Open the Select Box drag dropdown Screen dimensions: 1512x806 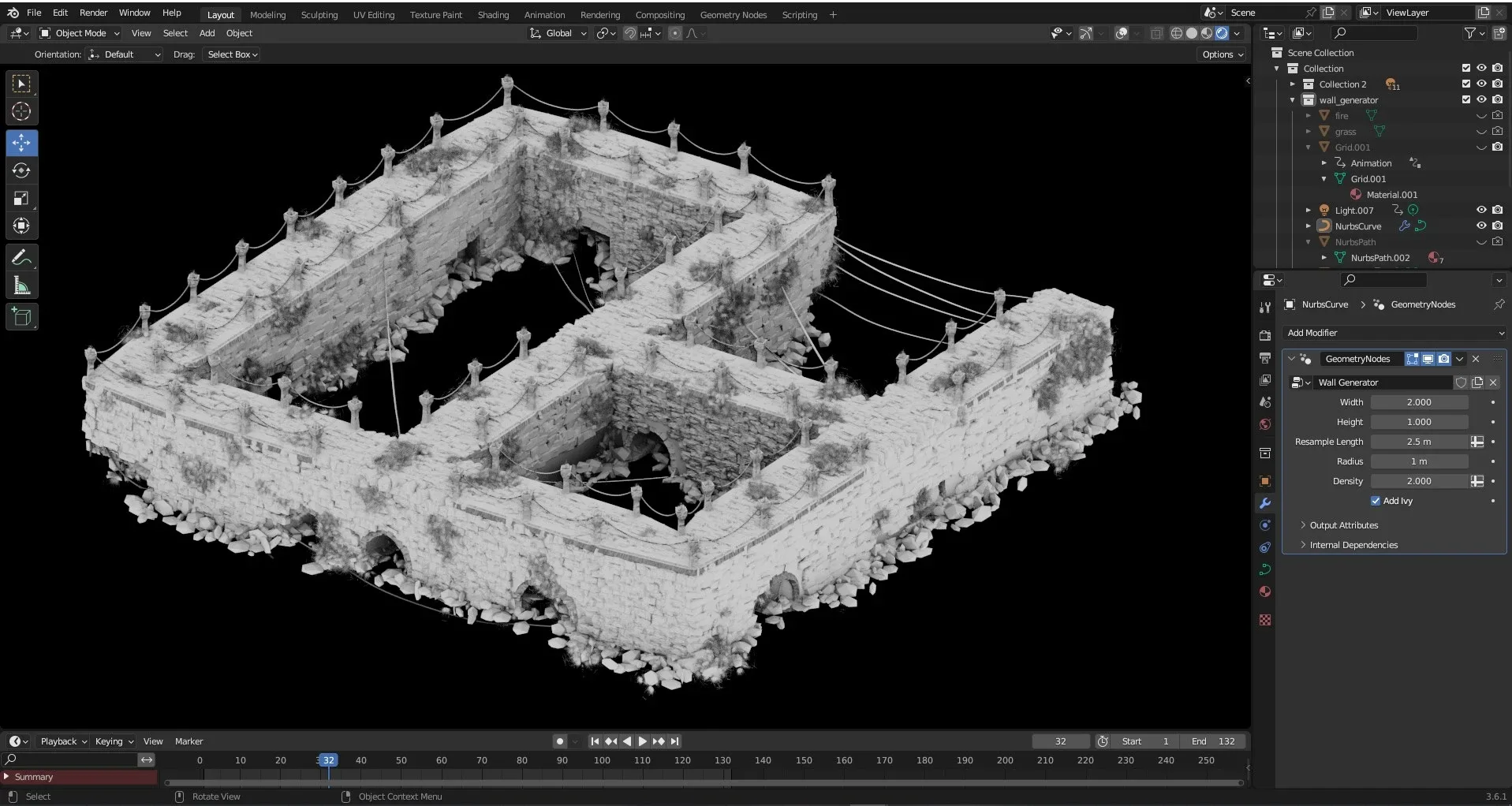click(x=232, y=54)
